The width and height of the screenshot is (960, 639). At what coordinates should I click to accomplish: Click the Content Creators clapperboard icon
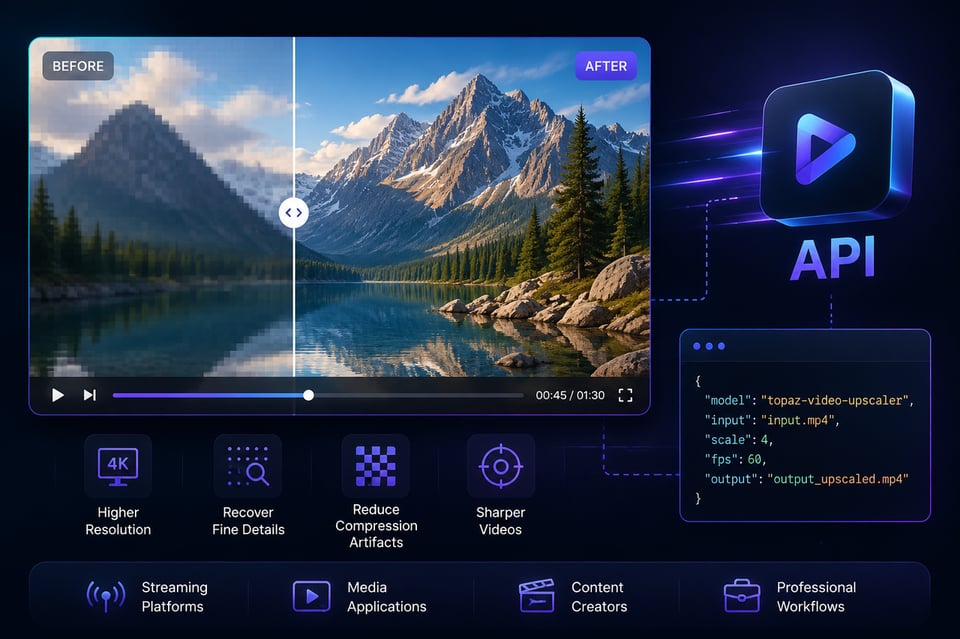point(536,596)
